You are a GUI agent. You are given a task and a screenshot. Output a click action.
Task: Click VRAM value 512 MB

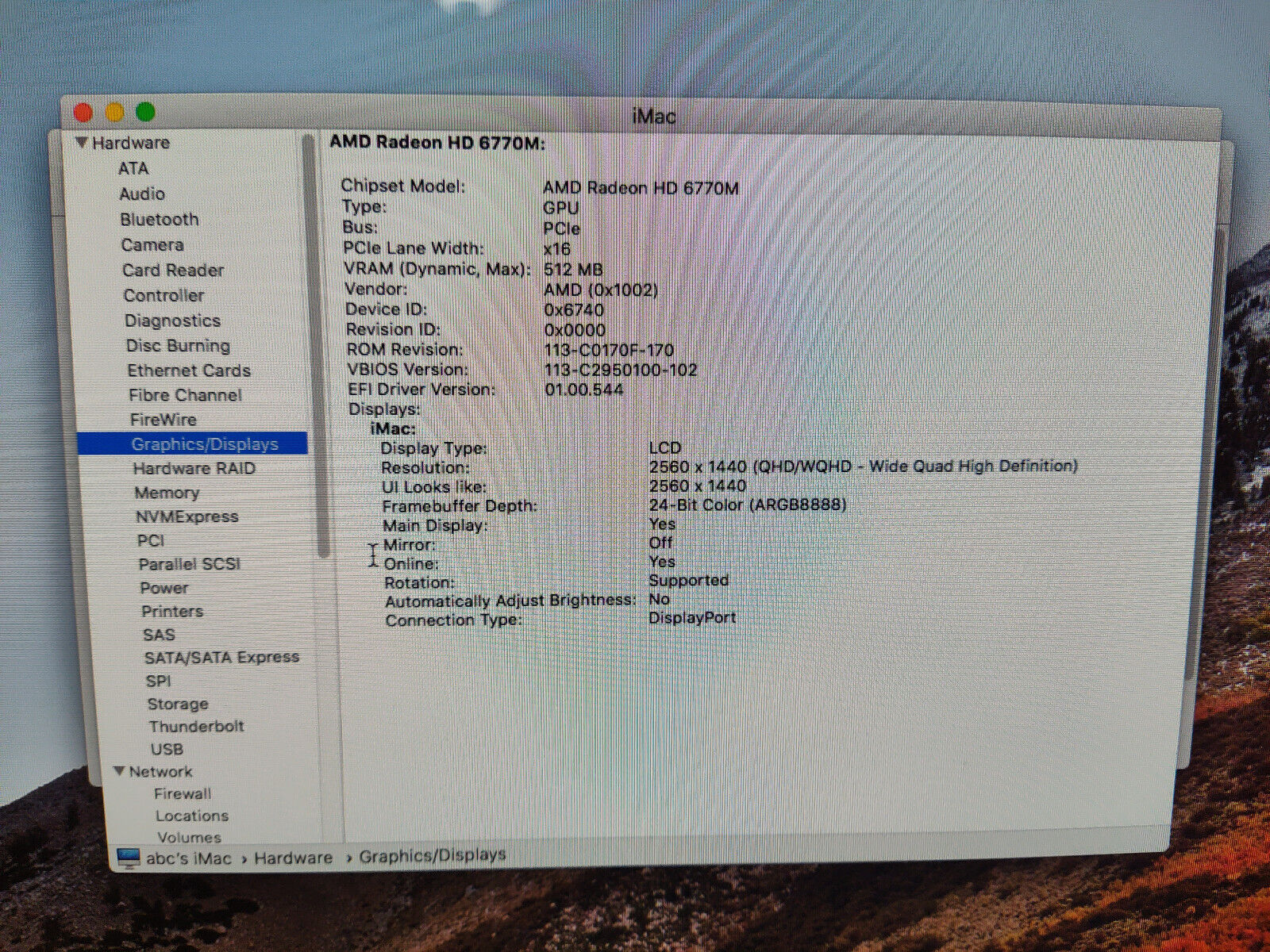pos(573,269)
